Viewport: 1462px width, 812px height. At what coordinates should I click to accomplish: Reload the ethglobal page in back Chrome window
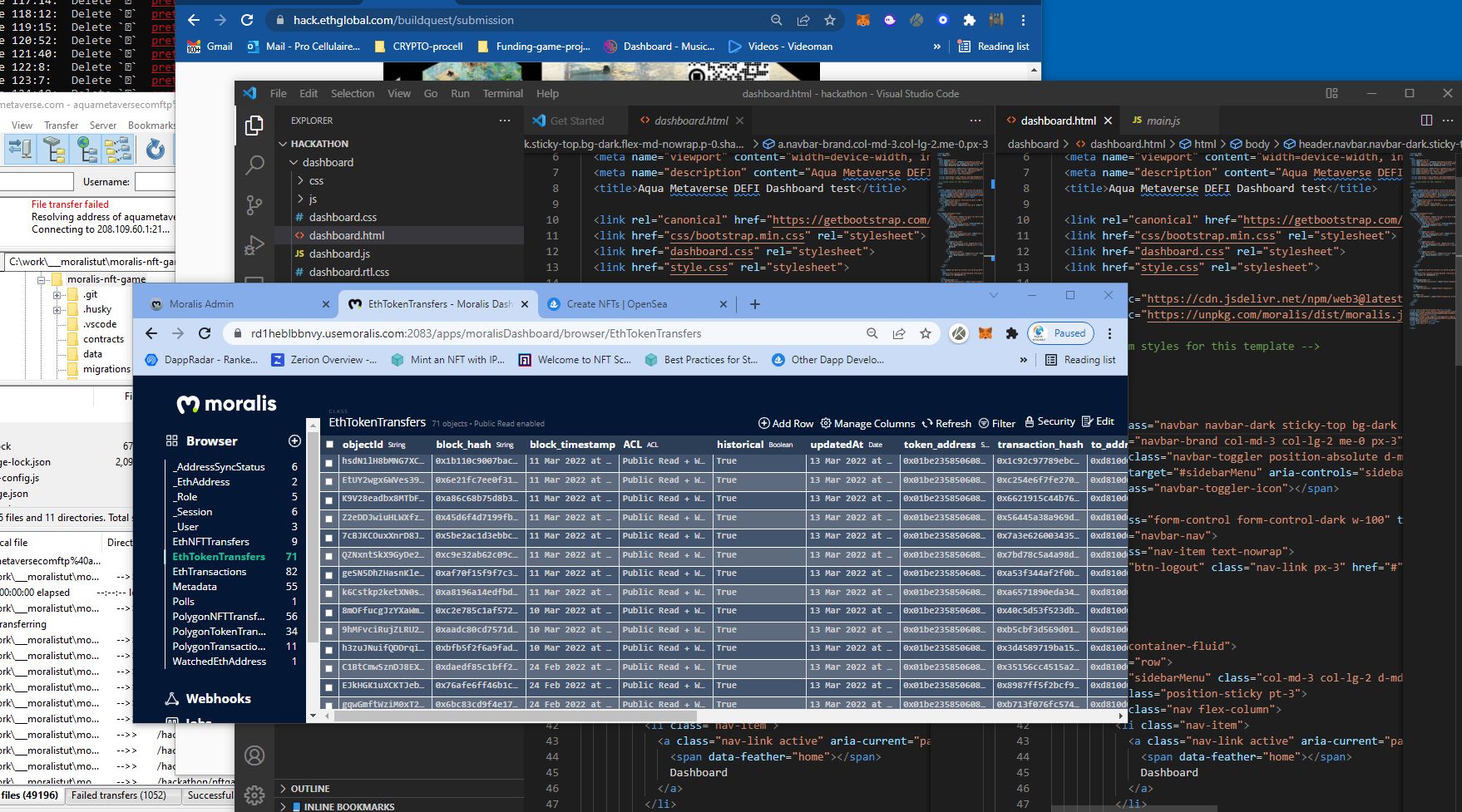pos(247,20)
